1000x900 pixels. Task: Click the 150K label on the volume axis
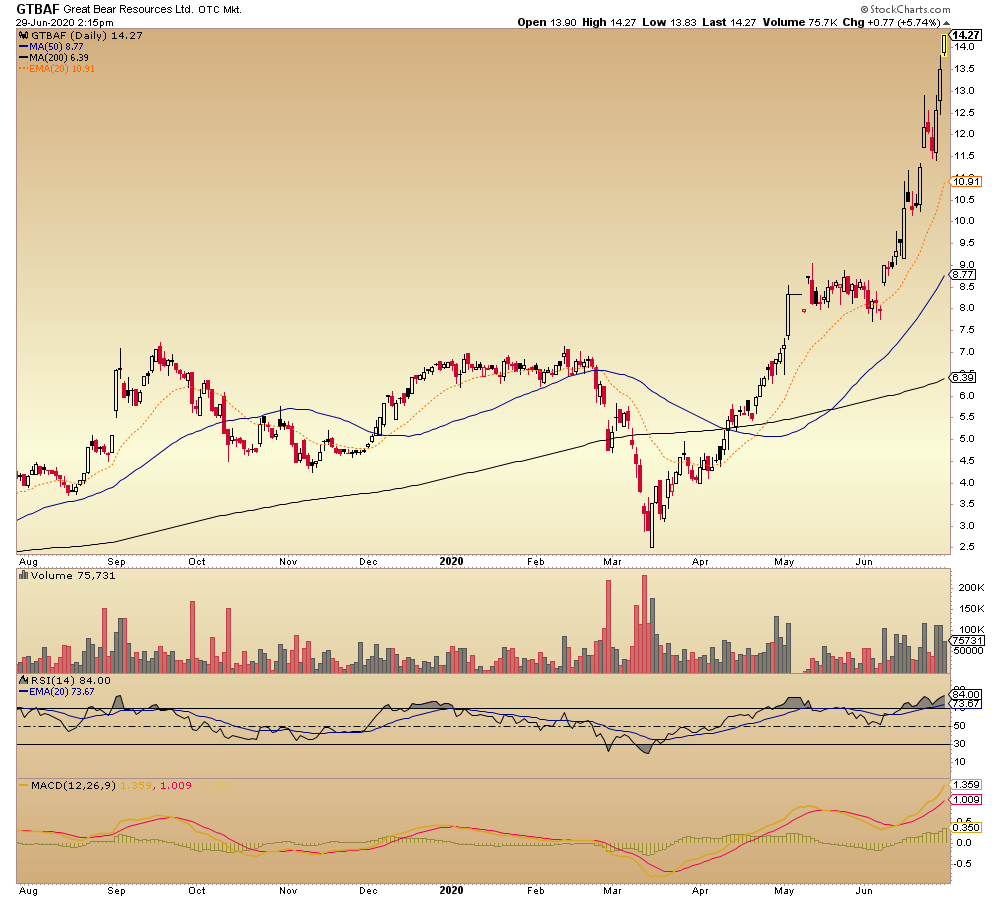[971, 609]
